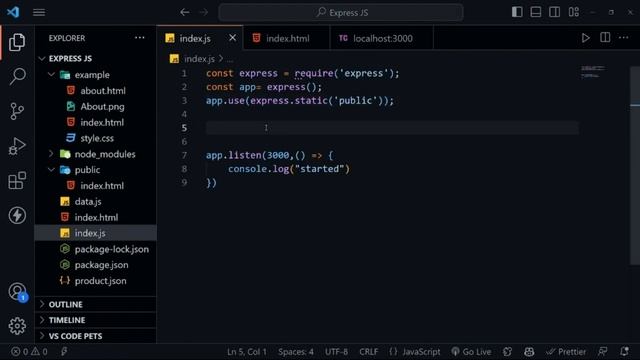Image resolution: width=640 pixels, height=360 pixels.
Task: Open the errors and warnings status item
Action: 29,351
